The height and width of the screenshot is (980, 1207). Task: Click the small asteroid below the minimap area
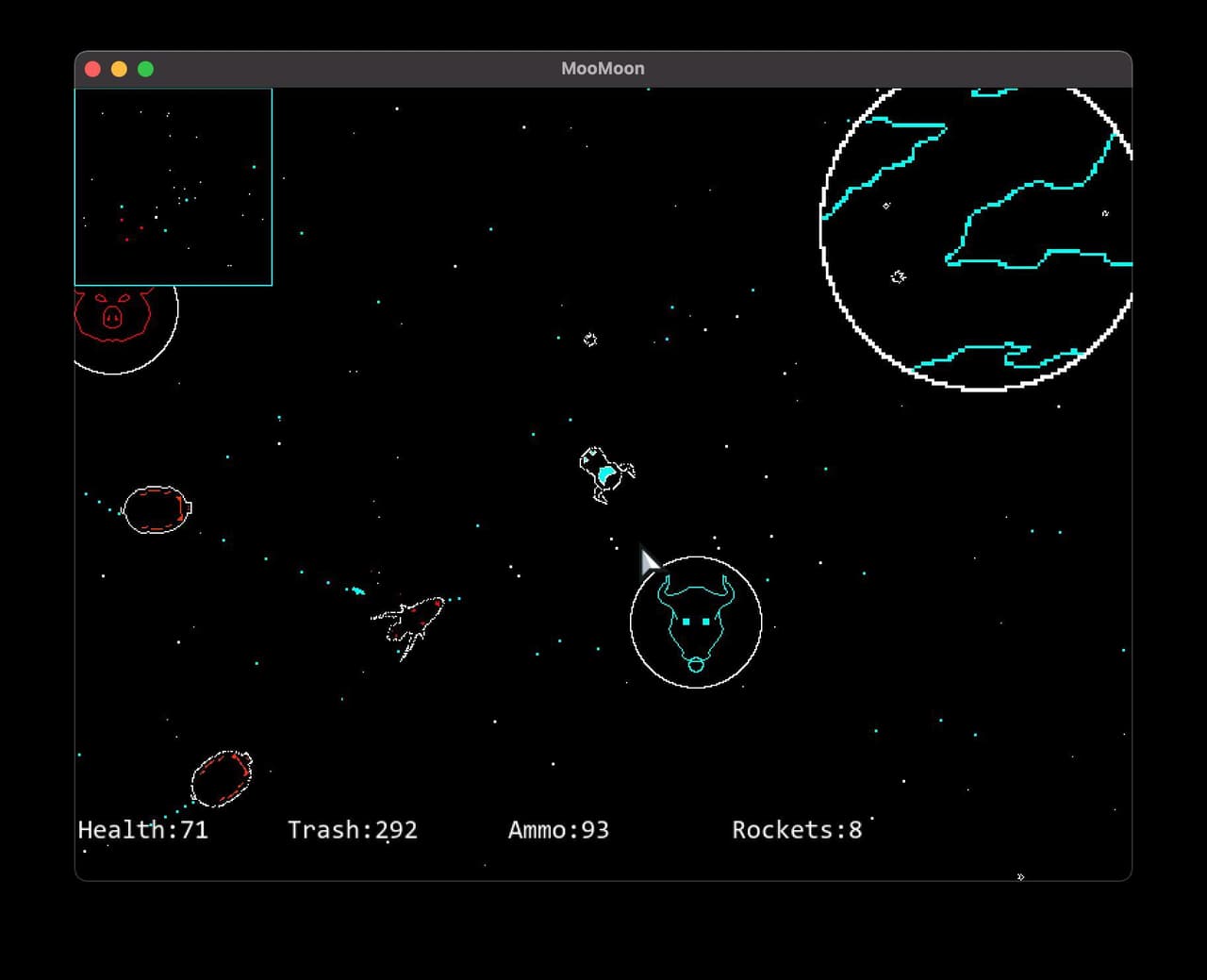[590, 340]
